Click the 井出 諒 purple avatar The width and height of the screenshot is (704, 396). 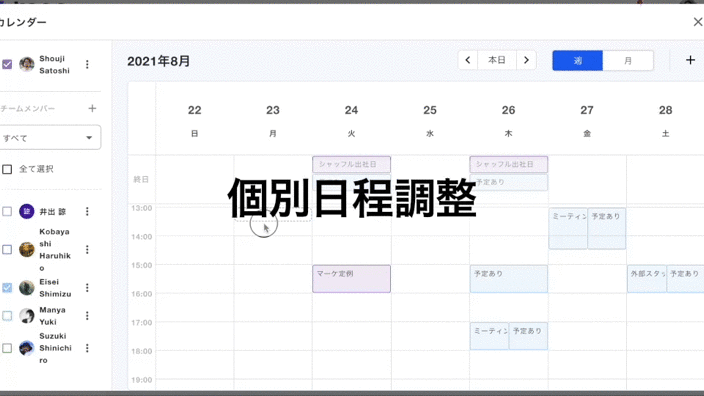click(x=27, y=211)
